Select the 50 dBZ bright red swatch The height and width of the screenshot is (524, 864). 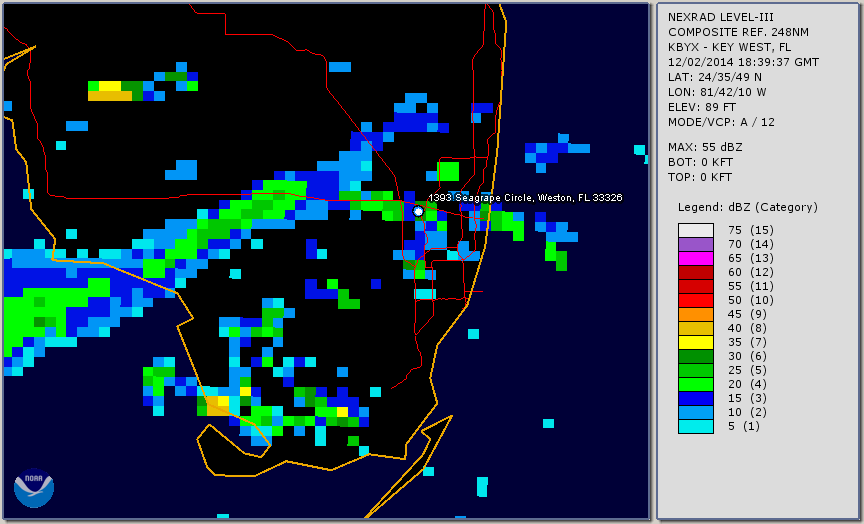click(x=696, y=300)
